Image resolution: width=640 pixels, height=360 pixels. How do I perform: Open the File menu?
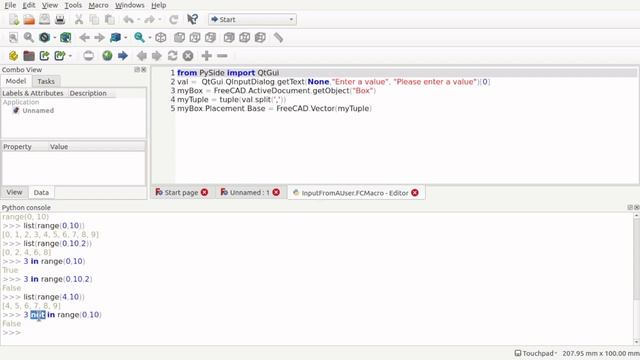10,5
